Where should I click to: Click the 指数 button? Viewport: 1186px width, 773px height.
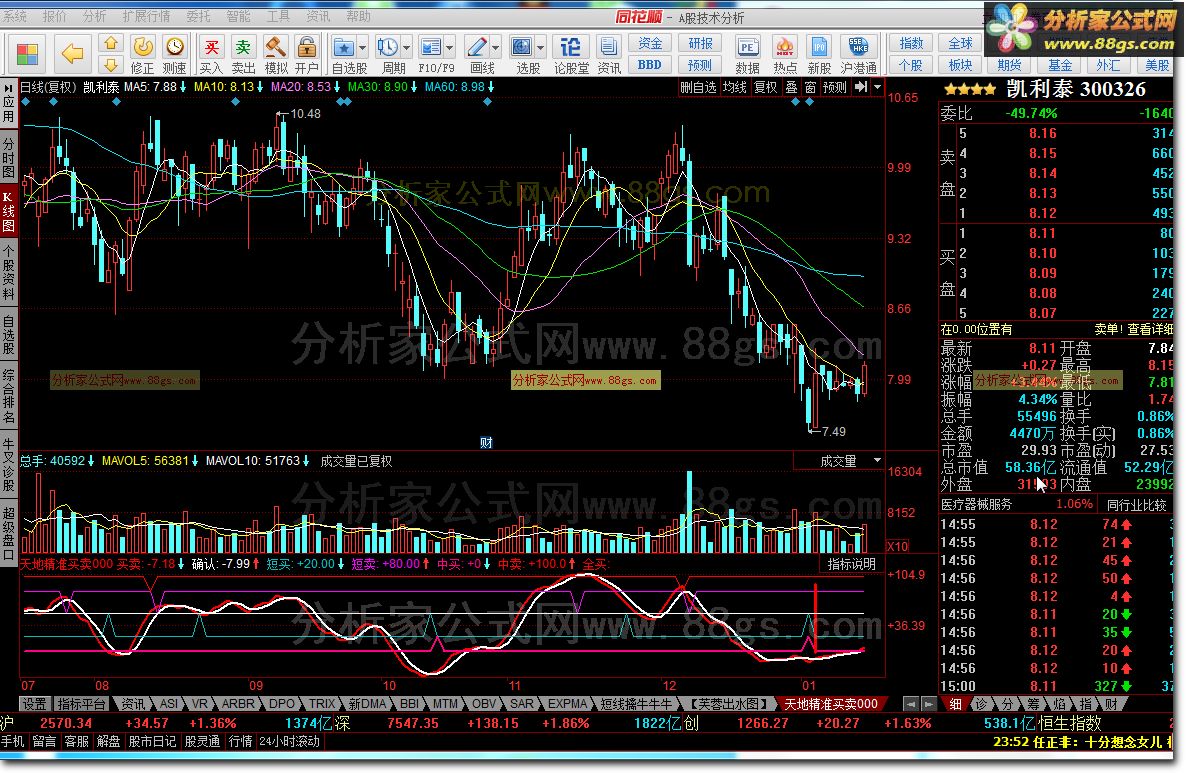pyautogui.click(x=911, y=44)
